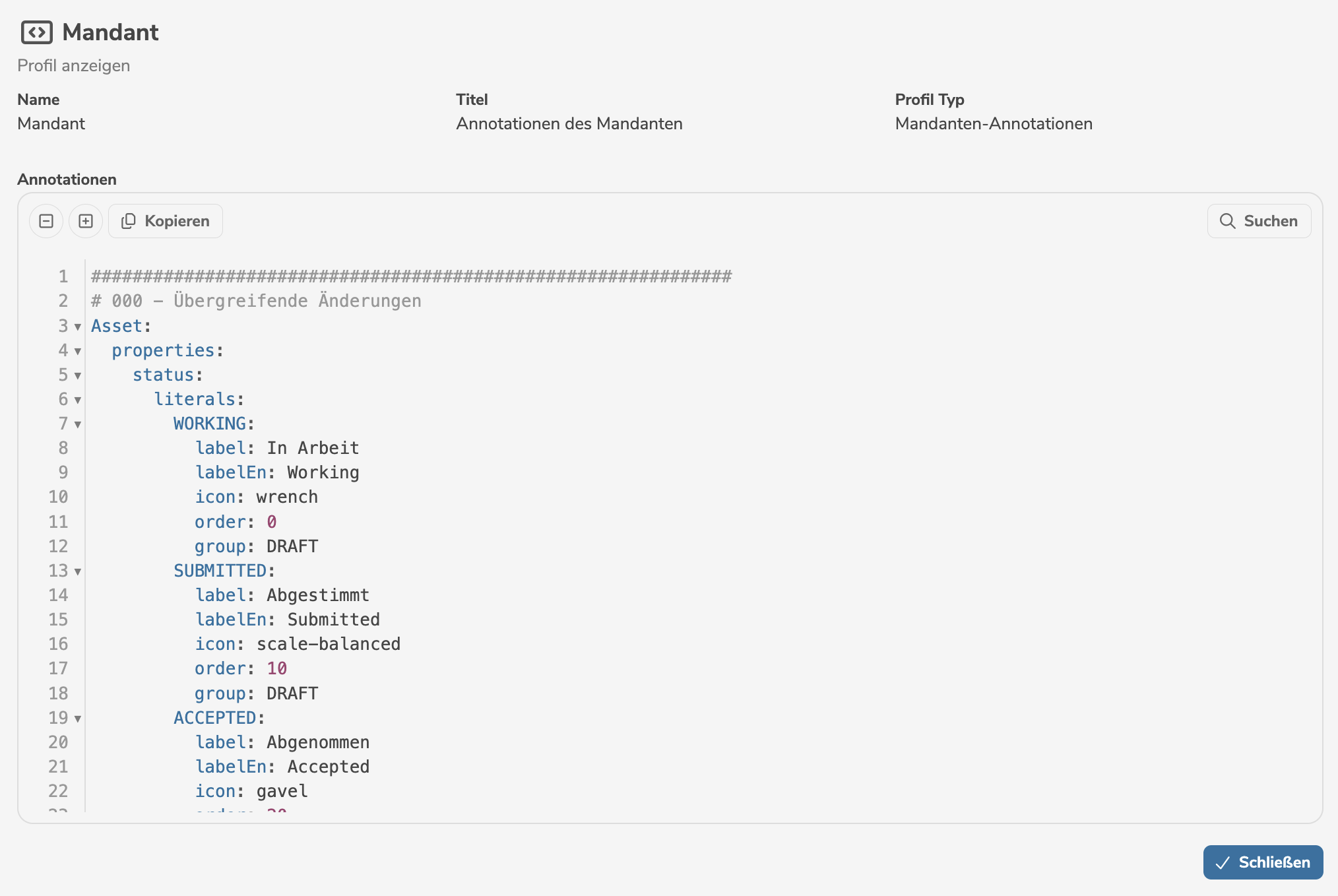The image size is (1338, 896).
Task: Click the collapse all (minus) icon
Action: (x=46, y=221)
